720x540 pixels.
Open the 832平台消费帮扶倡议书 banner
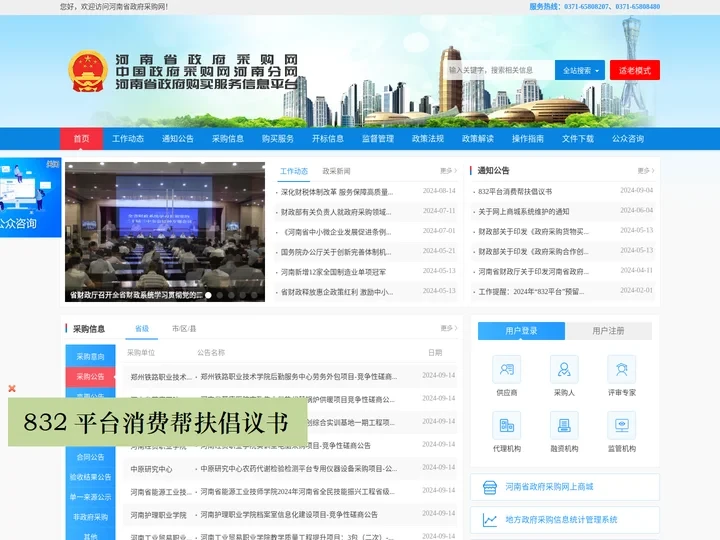point(158,422)
